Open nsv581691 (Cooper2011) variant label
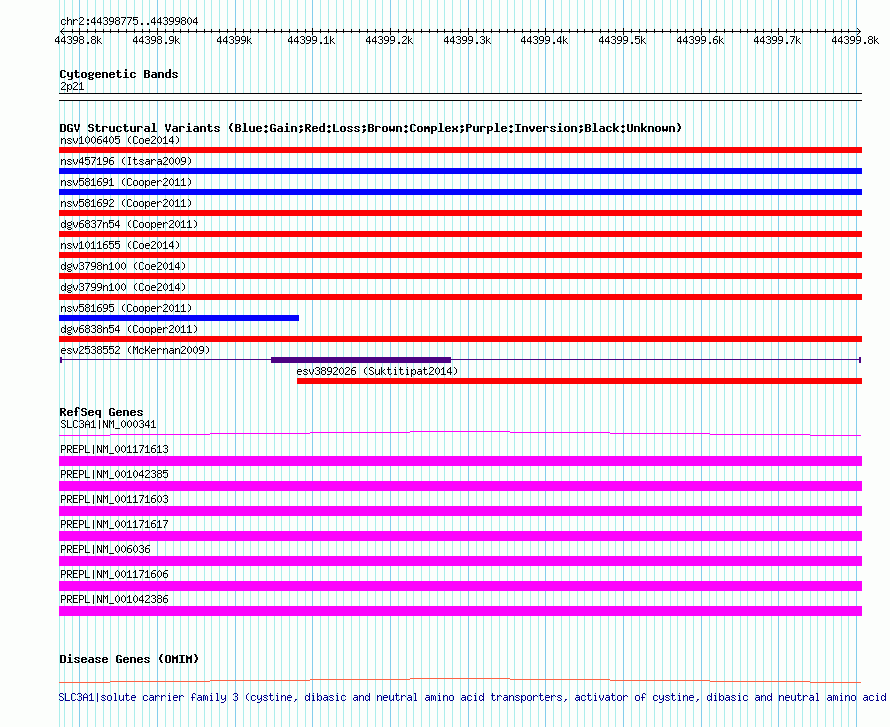This screenshot has height=727, width=890. [x=126, y=182]
